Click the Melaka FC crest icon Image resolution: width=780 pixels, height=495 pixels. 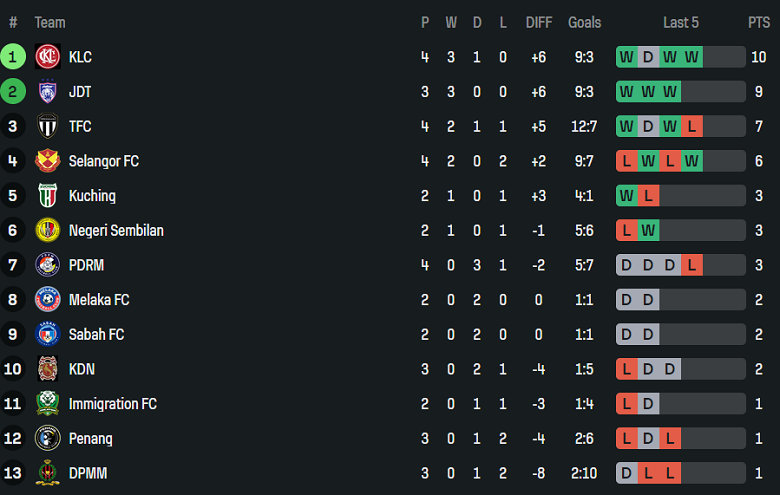[x=48, y=300]
